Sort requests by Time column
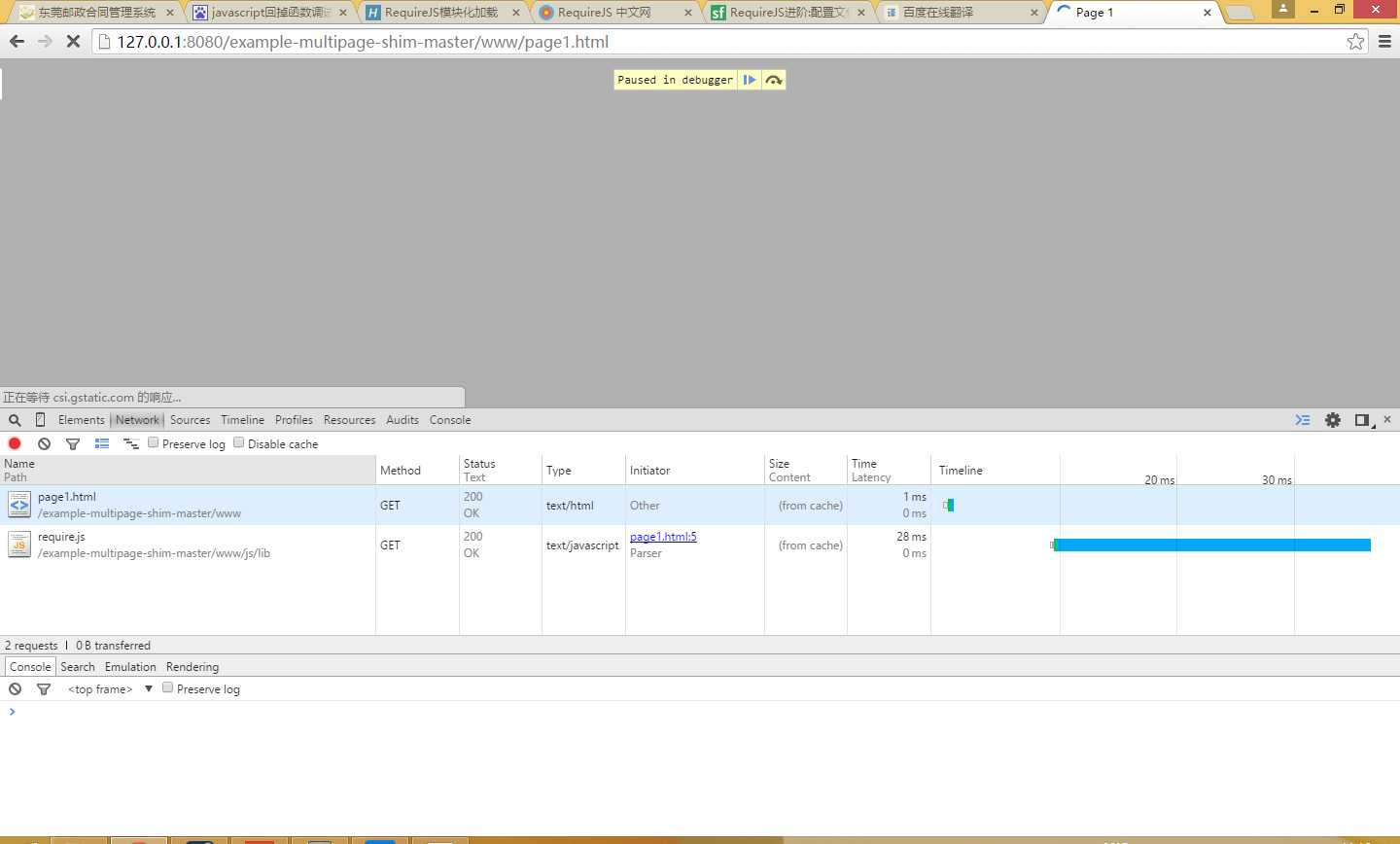 pos(889,471)
